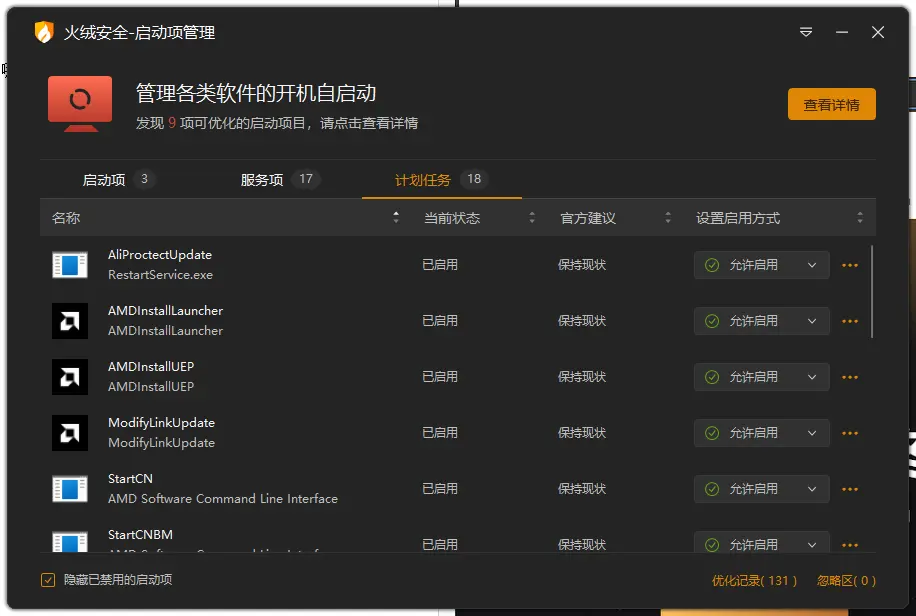
Task: Click the red monitor startup icon
Action: tap(80, 103)
